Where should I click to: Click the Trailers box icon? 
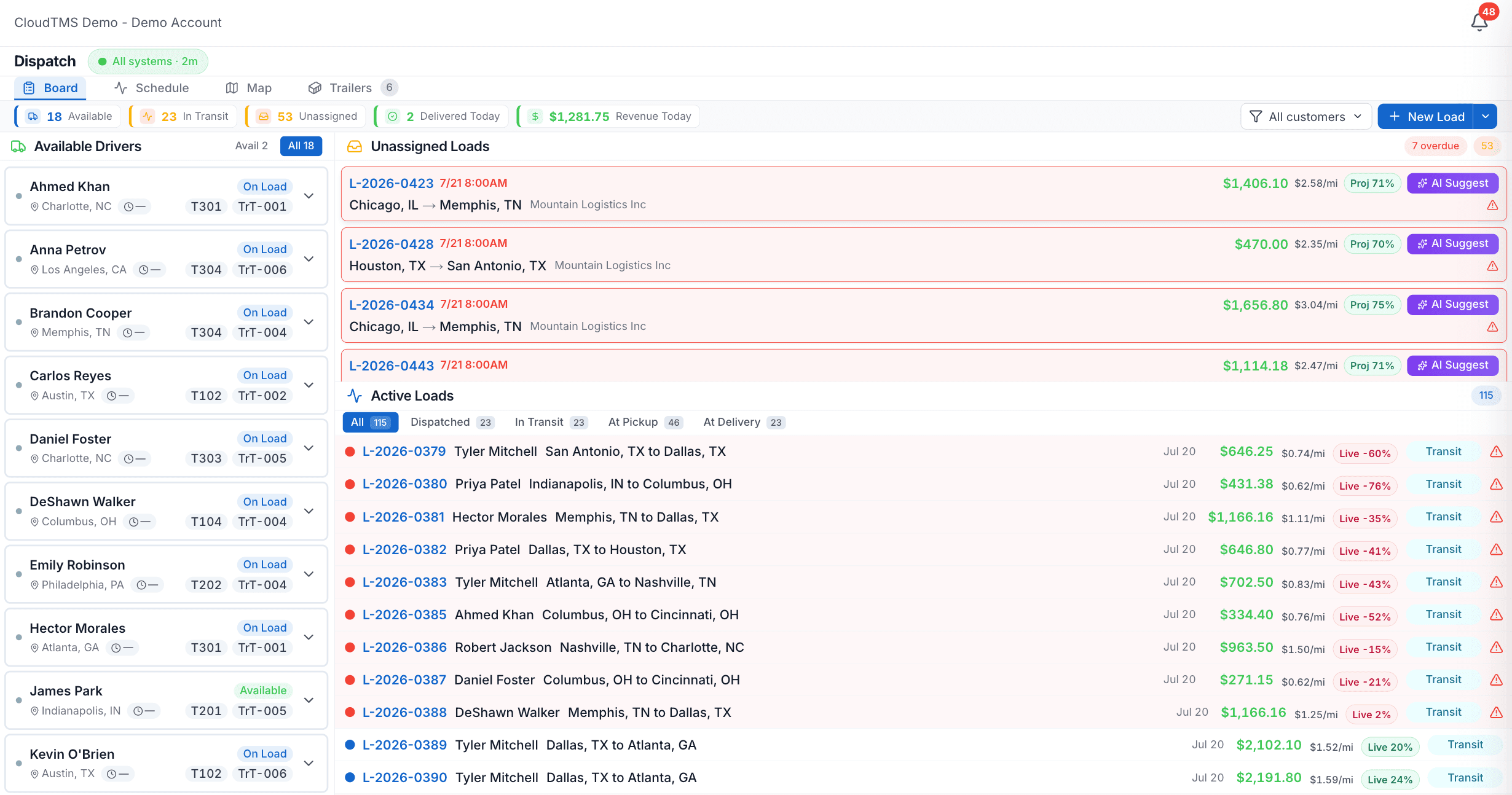[x=315, y=88]
